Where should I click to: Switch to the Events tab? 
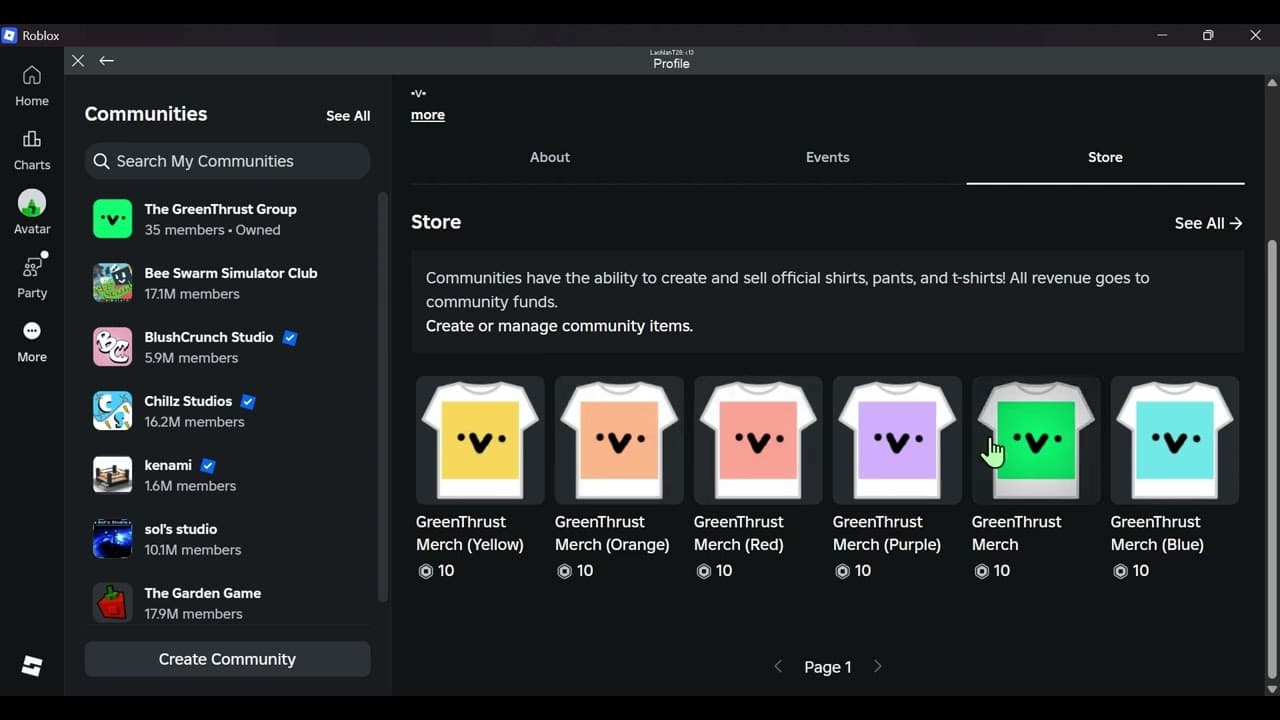coord(828,158)
